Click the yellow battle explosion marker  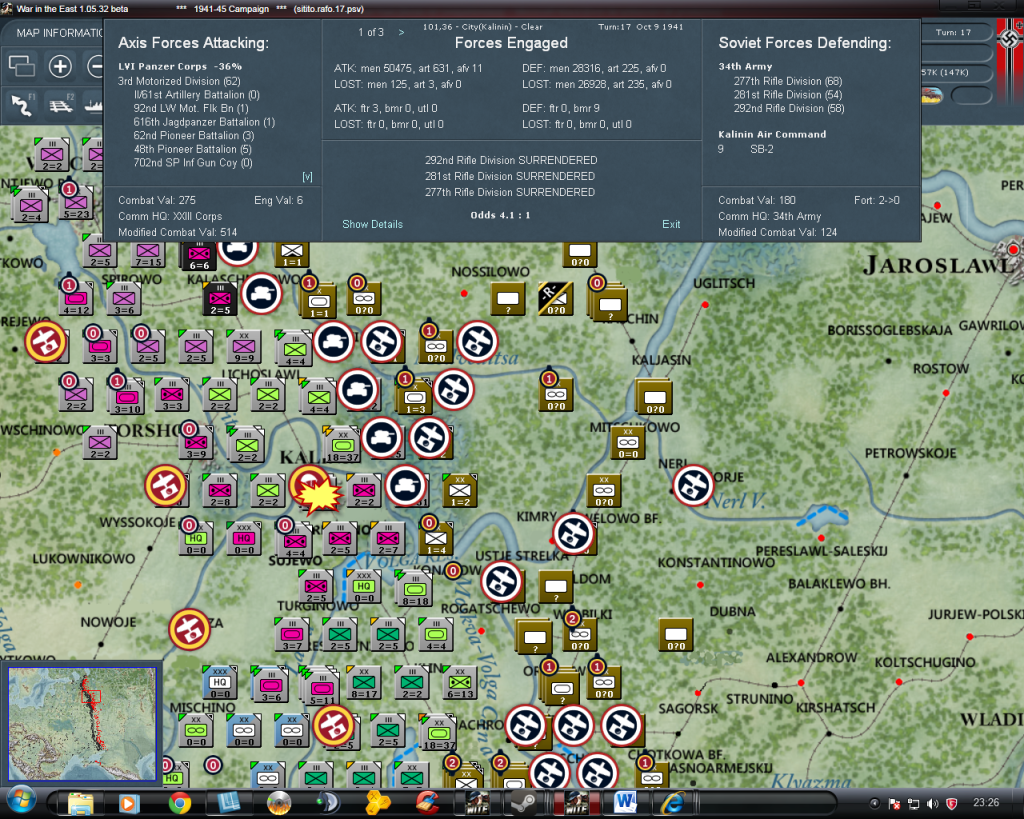(319, 496)
